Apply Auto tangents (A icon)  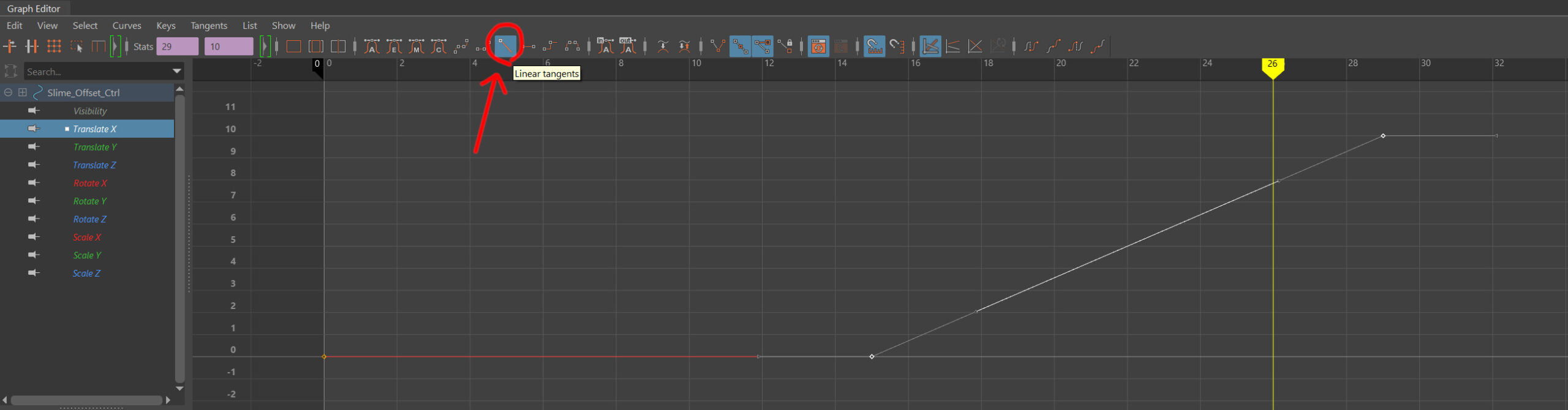[372, 46]
